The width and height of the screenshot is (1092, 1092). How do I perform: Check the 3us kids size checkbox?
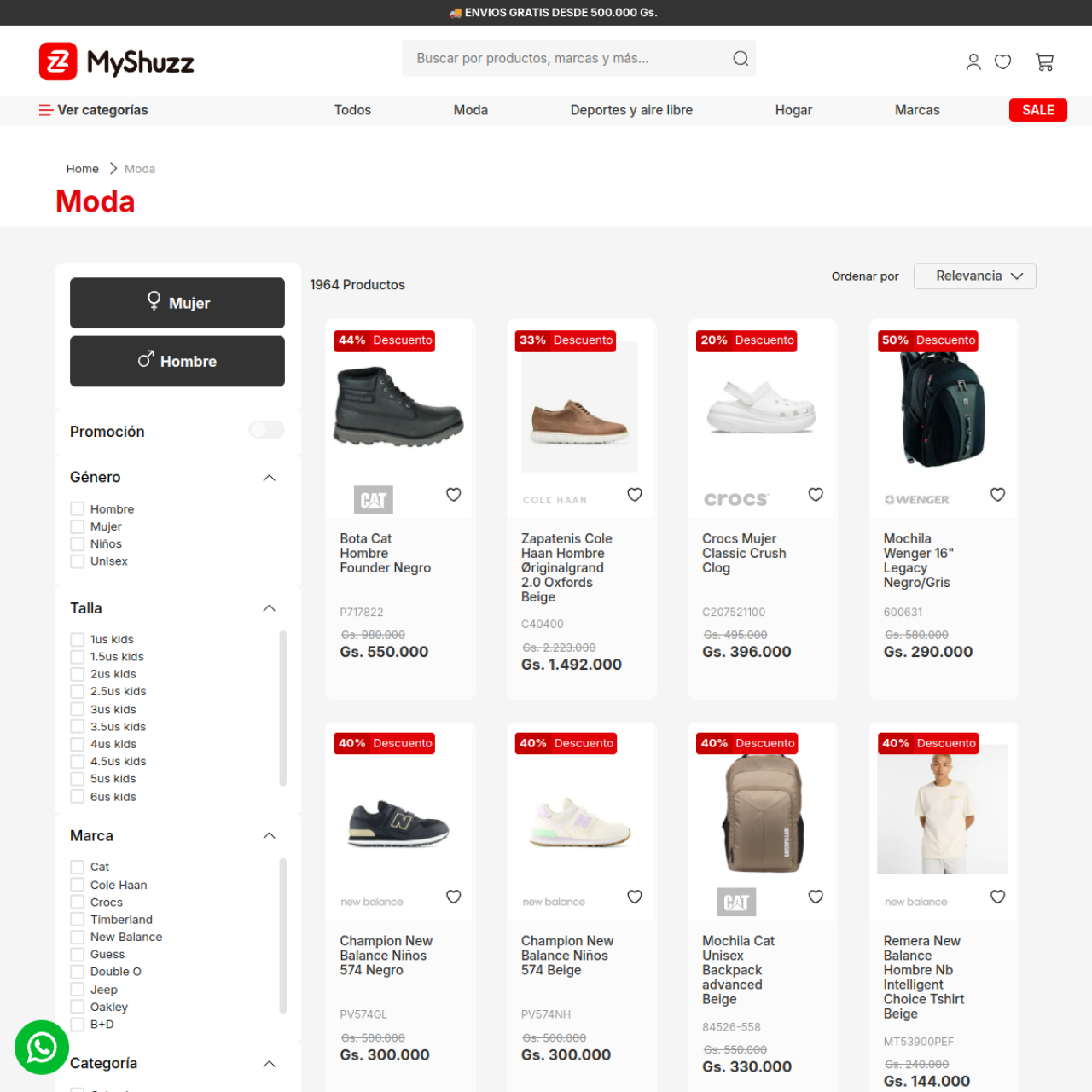(x=77, y=709)
